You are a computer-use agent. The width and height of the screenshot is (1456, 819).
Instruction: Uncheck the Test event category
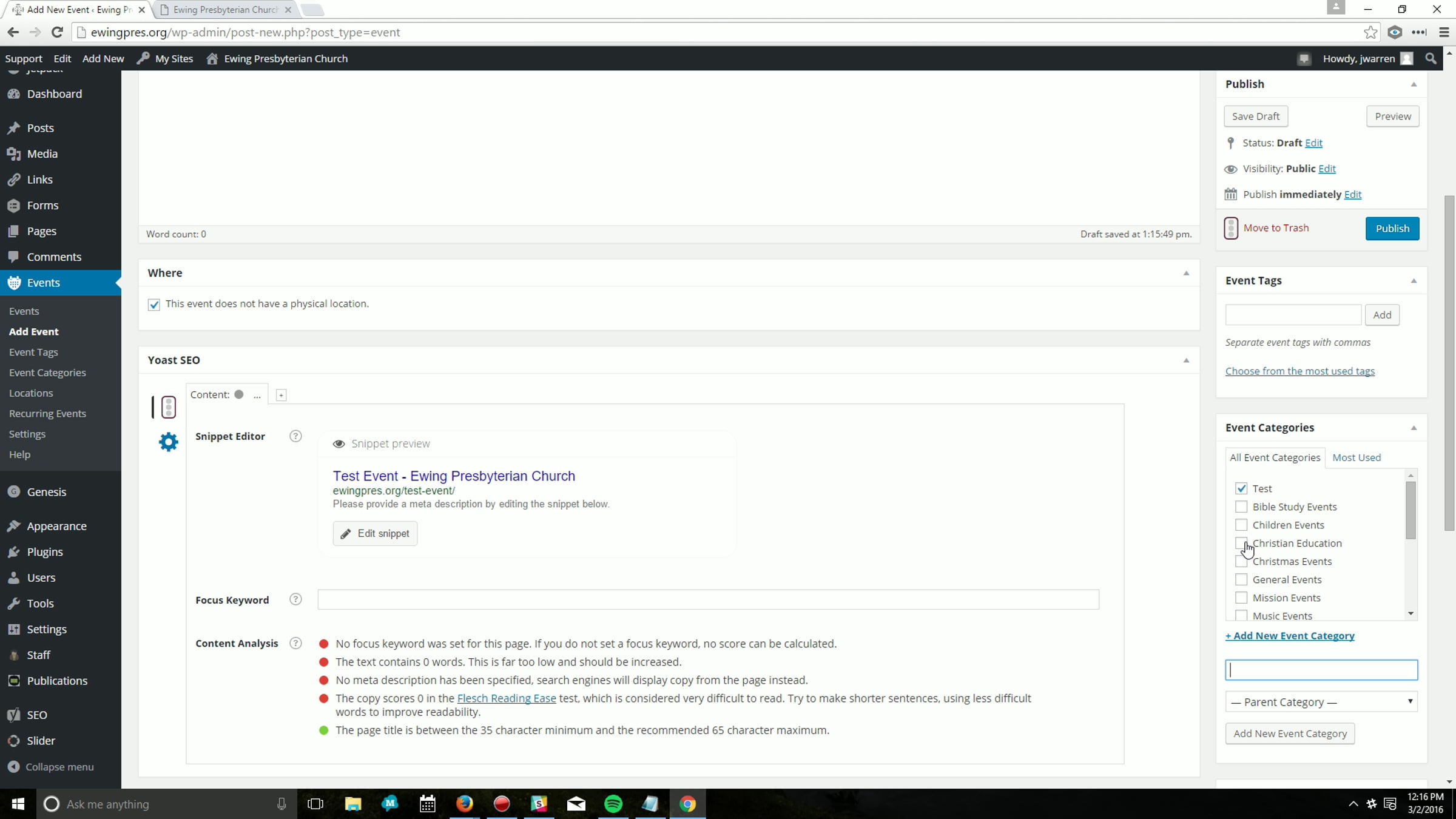[1241, 488]
